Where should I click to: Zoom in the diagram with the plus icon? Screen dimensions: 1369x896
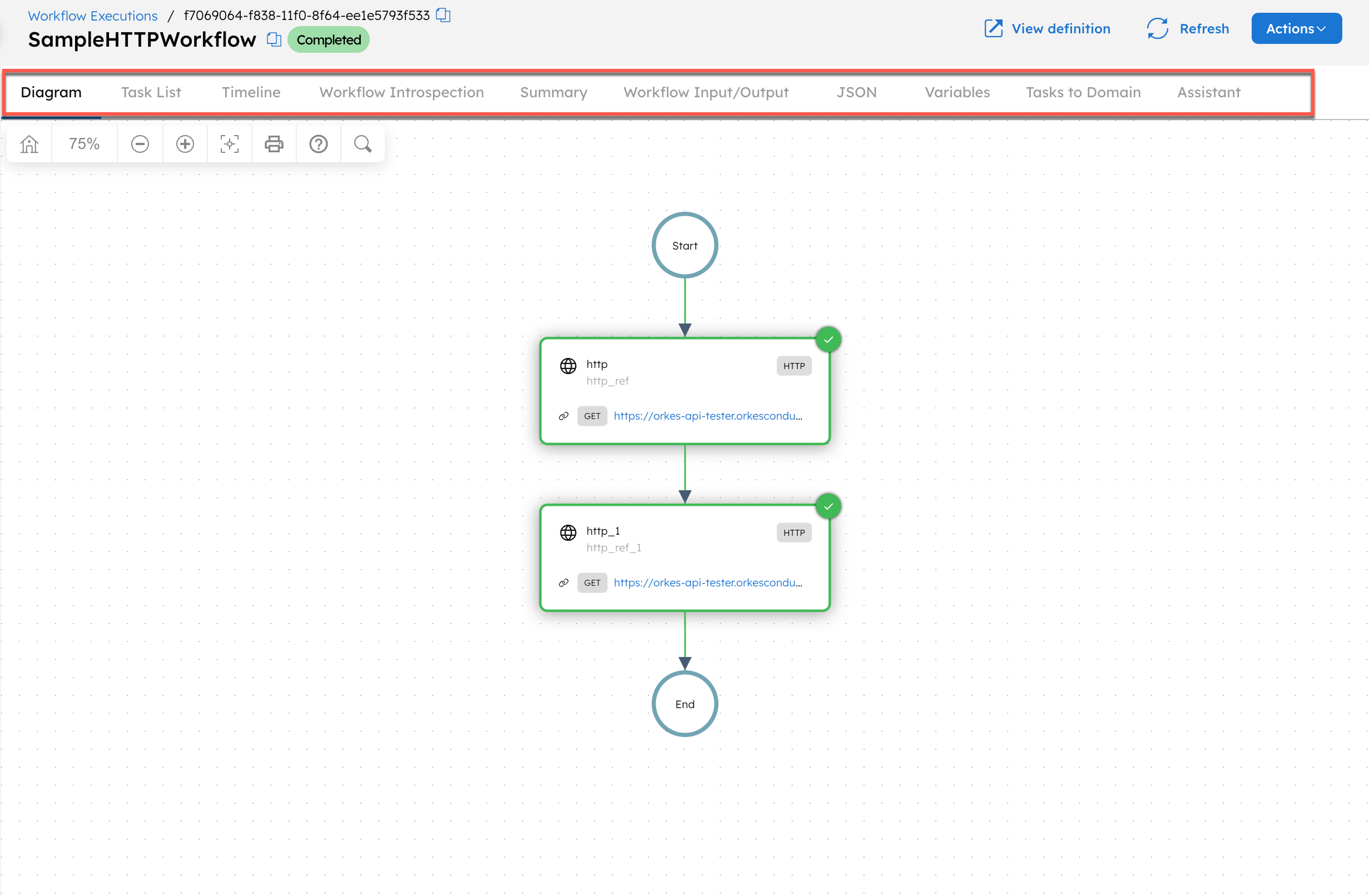[x=185, y=144]
